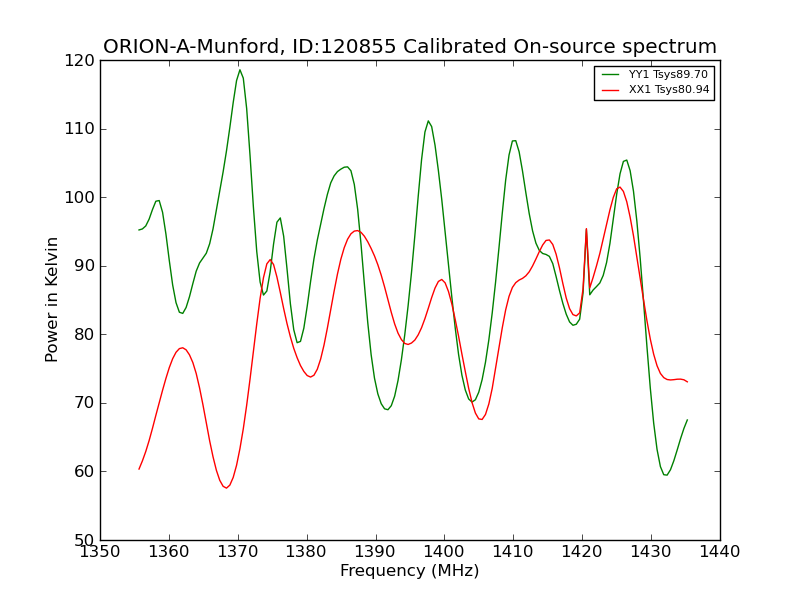Click the x-axis tick label 1440
This screenshot has width=800, height=600.
720,552
